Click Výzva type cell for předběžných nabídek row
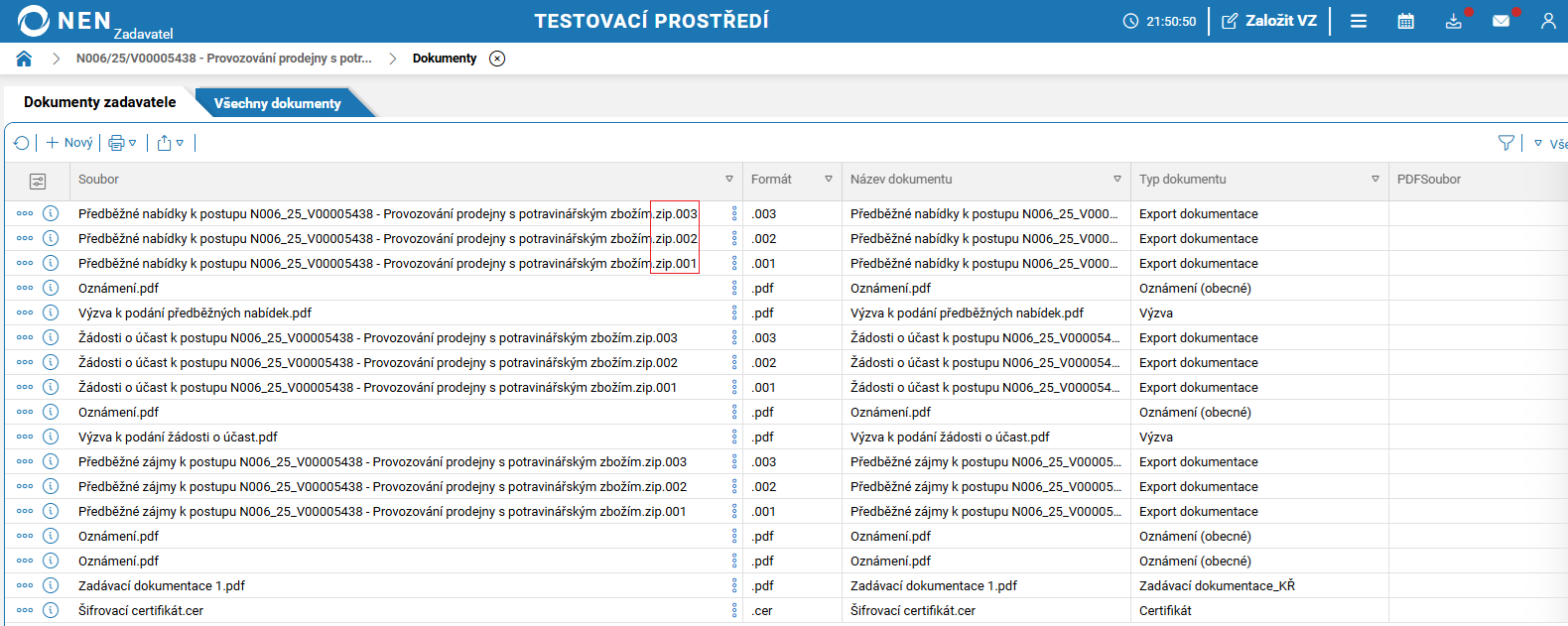The image size is (1568, 626). [x=1156, y=313]
